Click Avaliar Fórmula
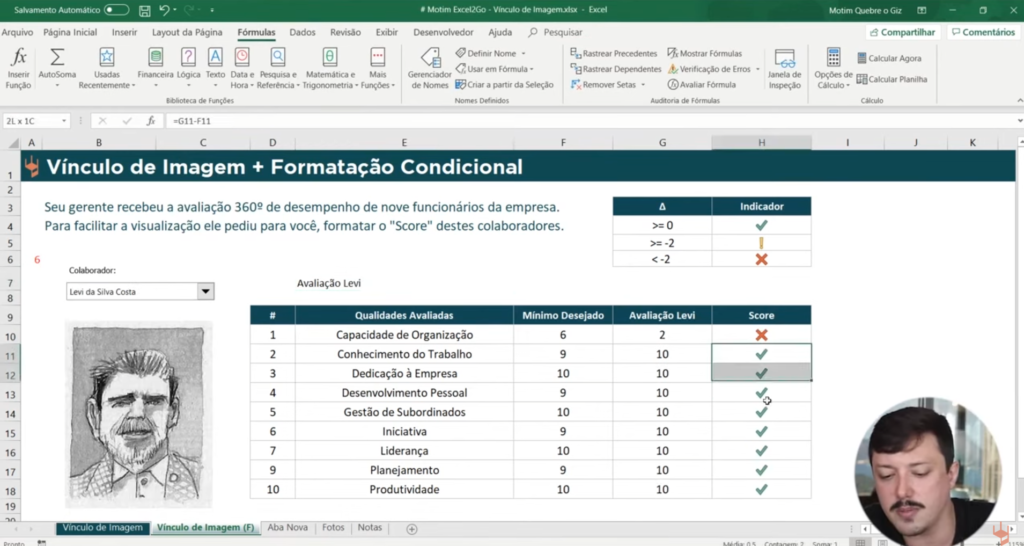The width and height of the screenshot is (1024, 546). tap(701, 84)
